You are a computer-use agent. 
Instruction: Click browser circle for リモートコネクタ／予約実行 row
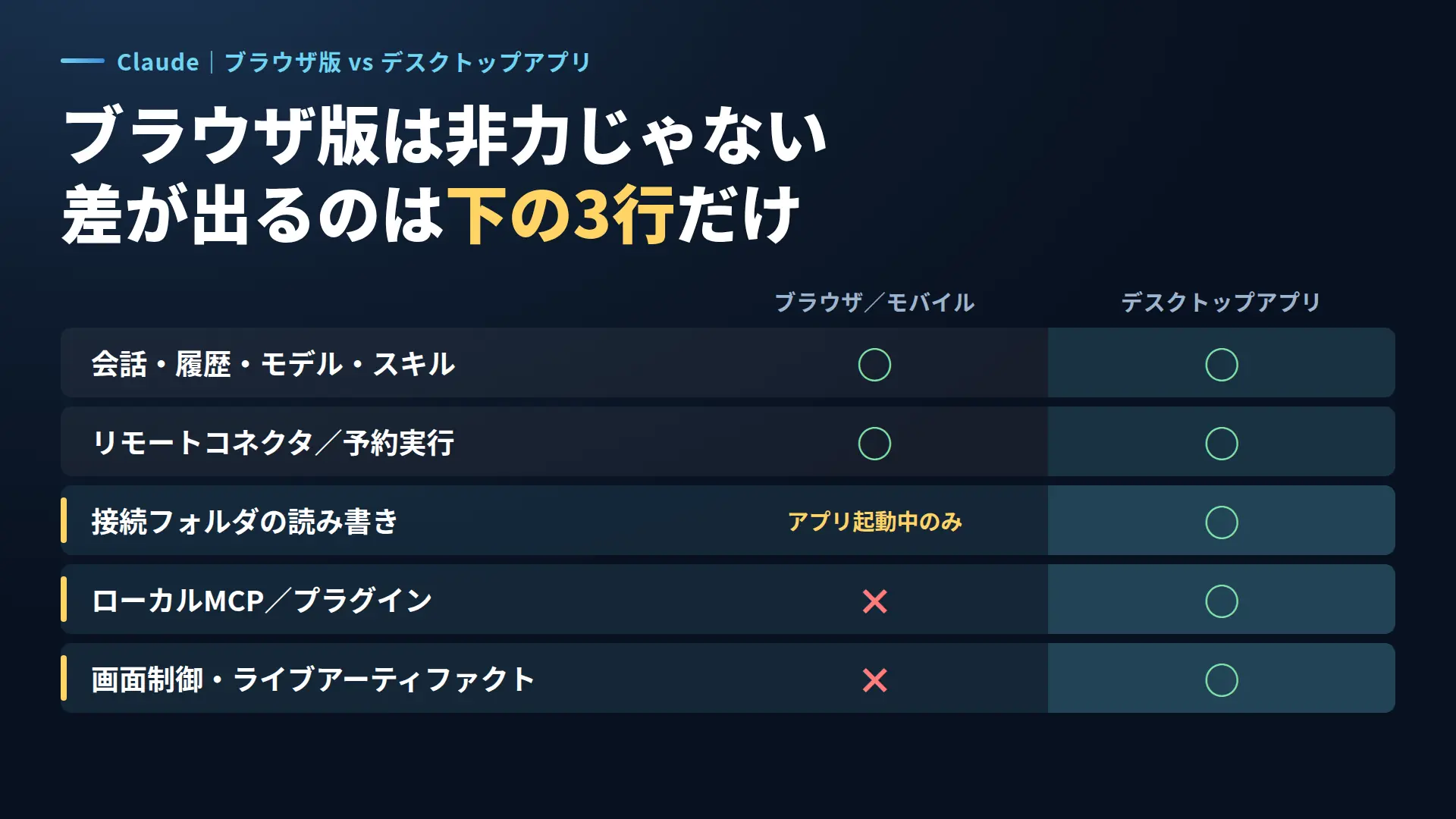[x=874, y=444]
